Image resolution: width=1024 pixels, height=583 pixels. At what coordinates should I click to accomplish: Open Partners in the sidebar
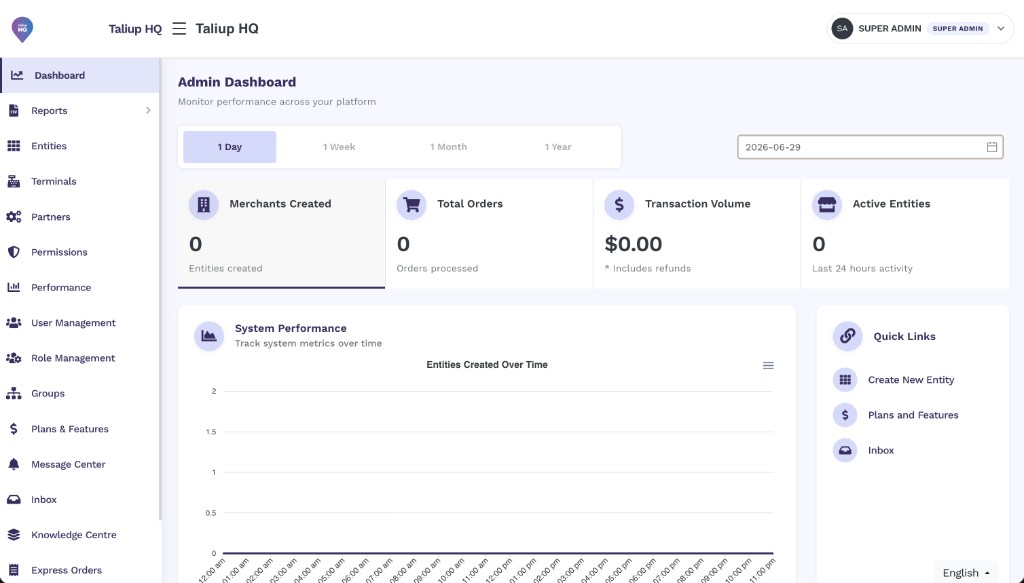[80, 216]
